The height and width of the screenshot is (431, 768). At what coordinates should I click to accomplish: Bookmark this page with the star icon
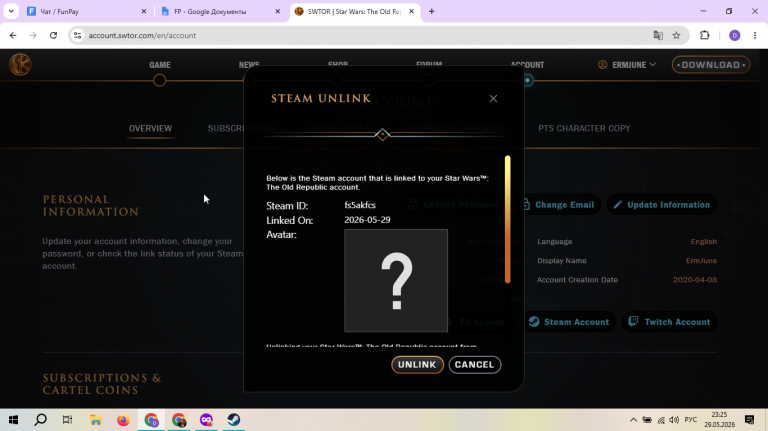pyautogui.click(x=676, y=35)
